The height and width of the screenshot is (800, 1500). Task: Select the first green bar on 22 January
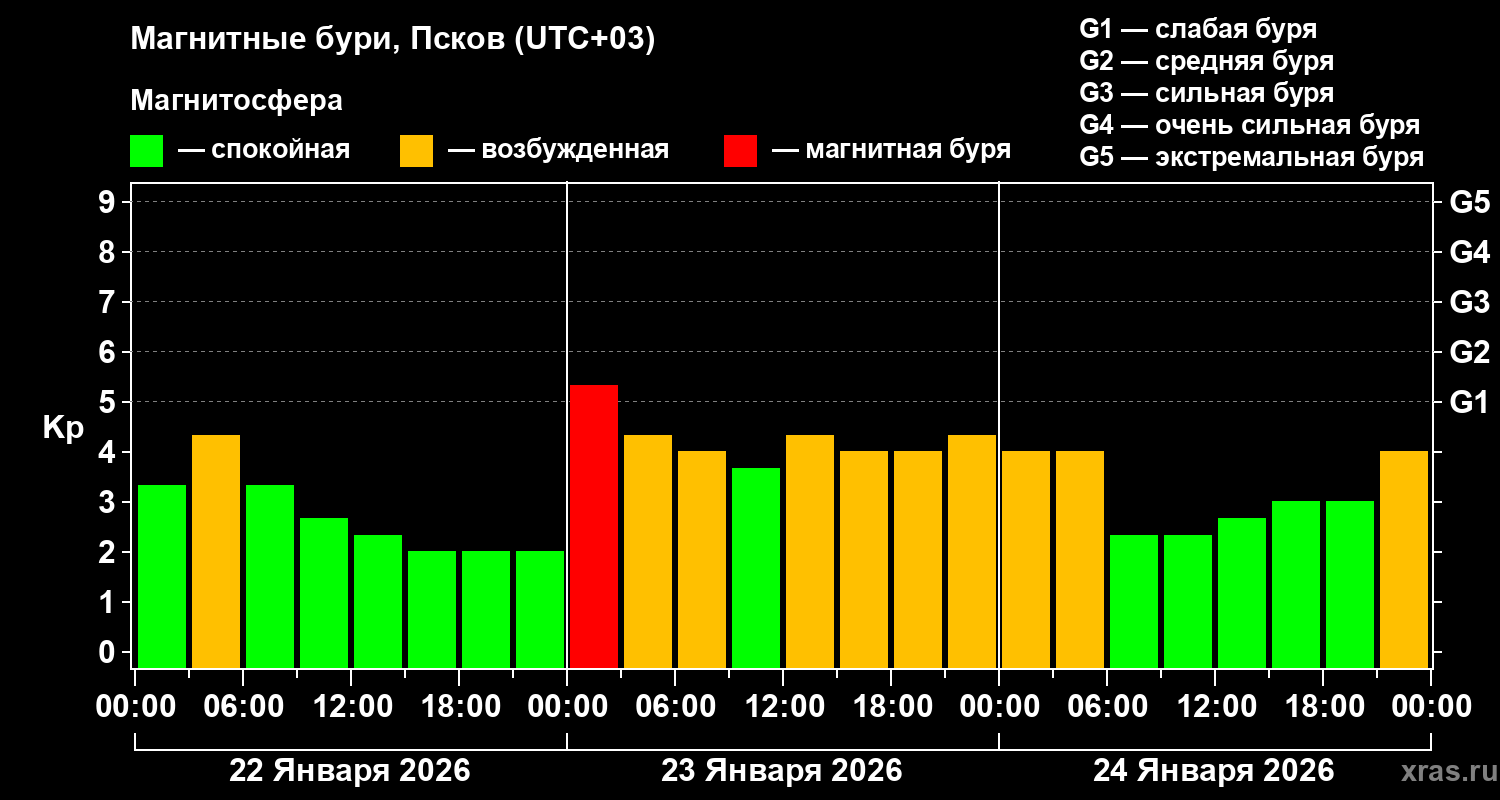click(x=162, y=576)
